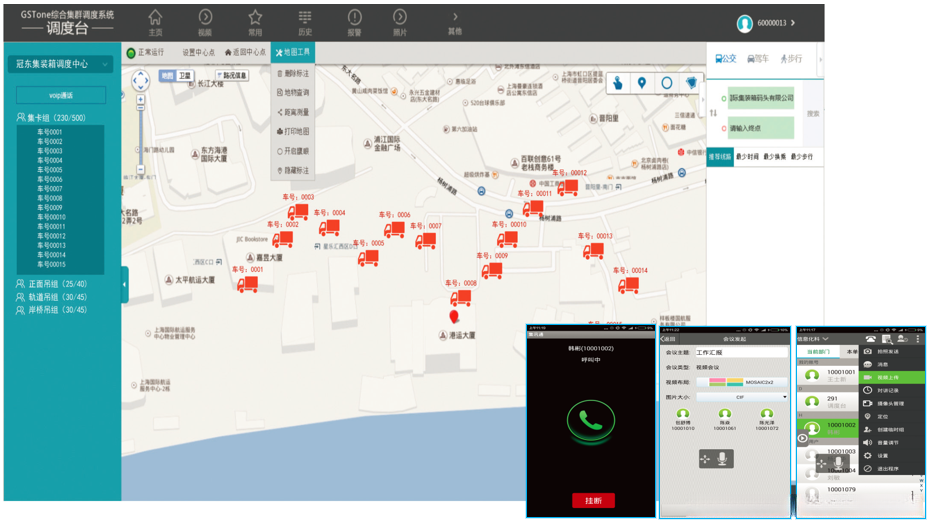
Task: Click truck marker 车号: 0003 on map
Action: [x=298, y=211]
